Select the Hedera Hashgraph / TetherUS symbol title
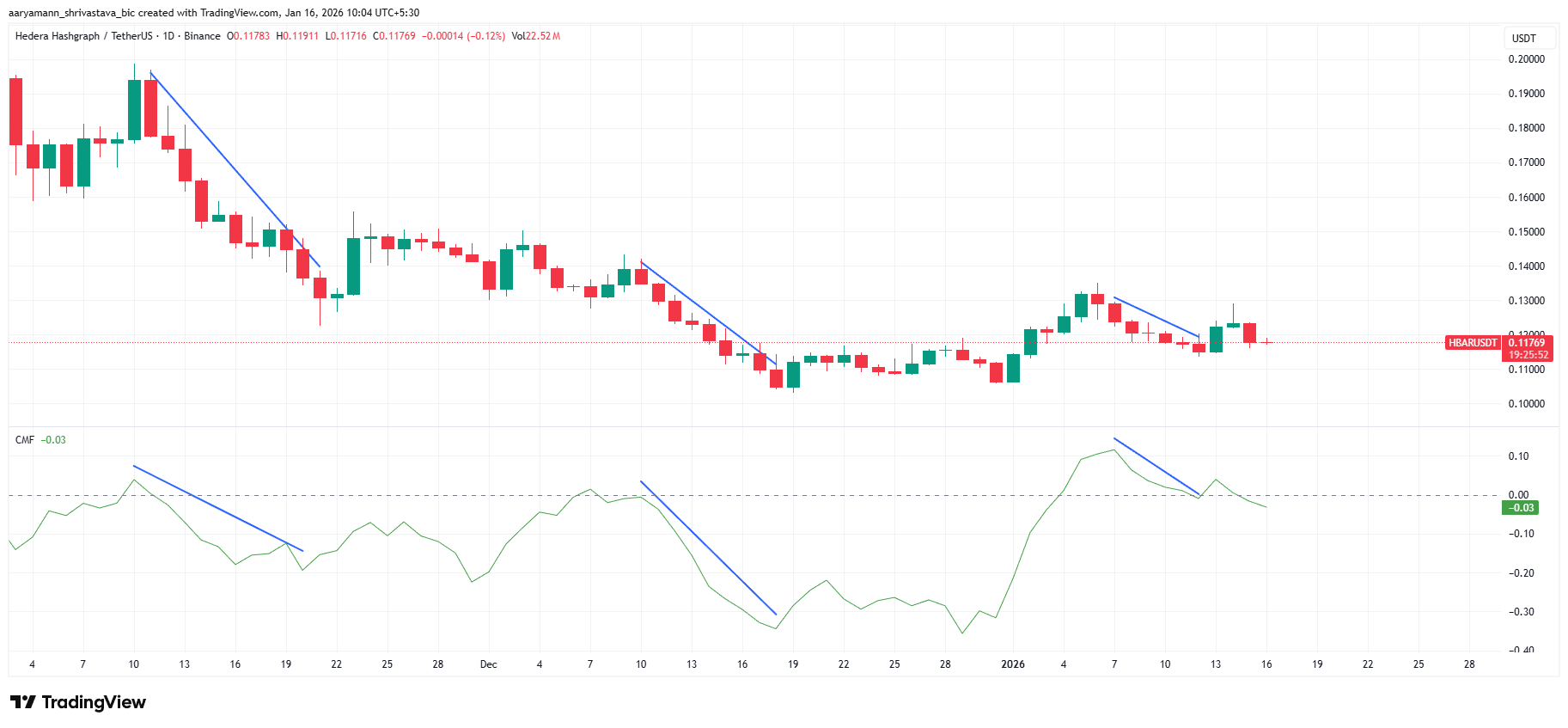The image size is (1568, 728). click(84, 36)
